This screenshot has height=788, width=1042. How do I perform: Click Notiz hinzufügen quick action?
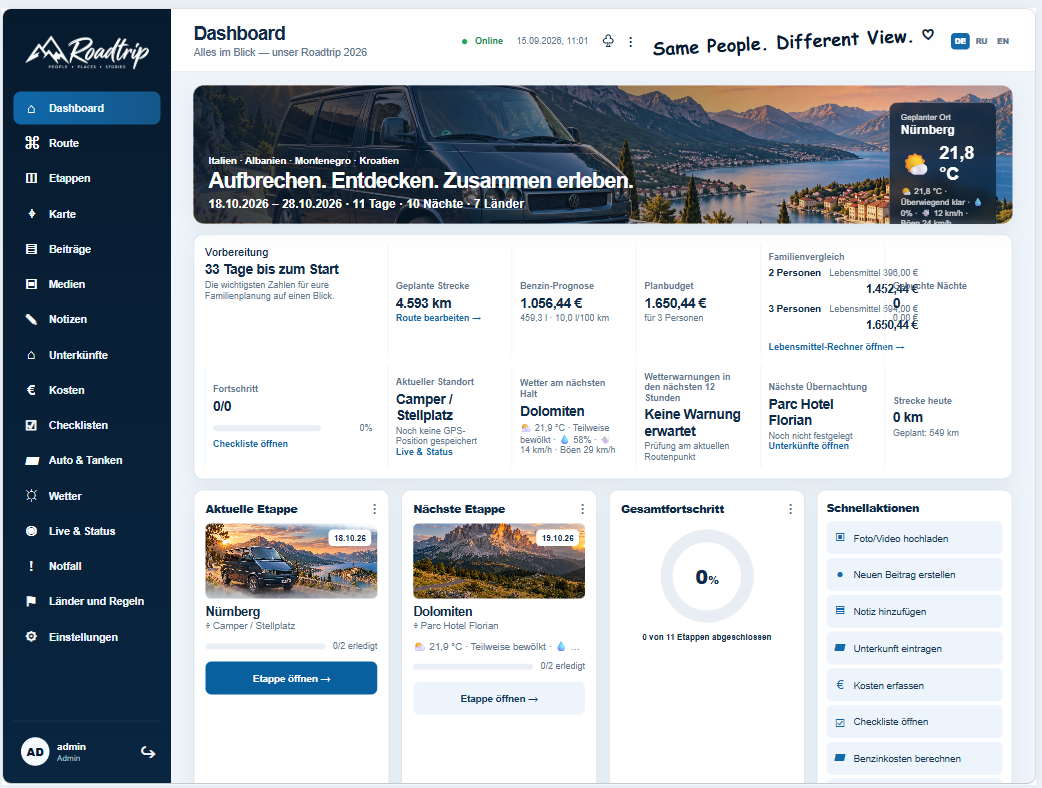[x=914, y=611]
